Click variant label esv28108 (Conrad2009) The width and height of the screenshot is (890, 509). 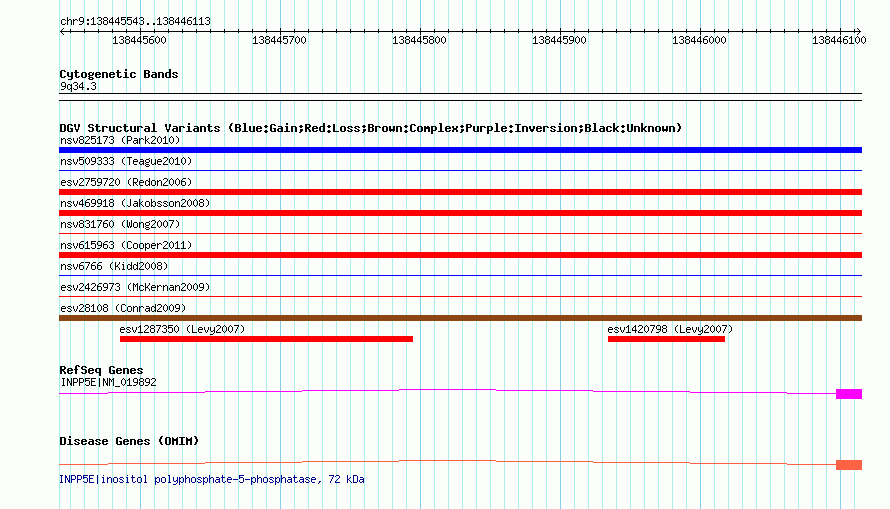(123, 308)
